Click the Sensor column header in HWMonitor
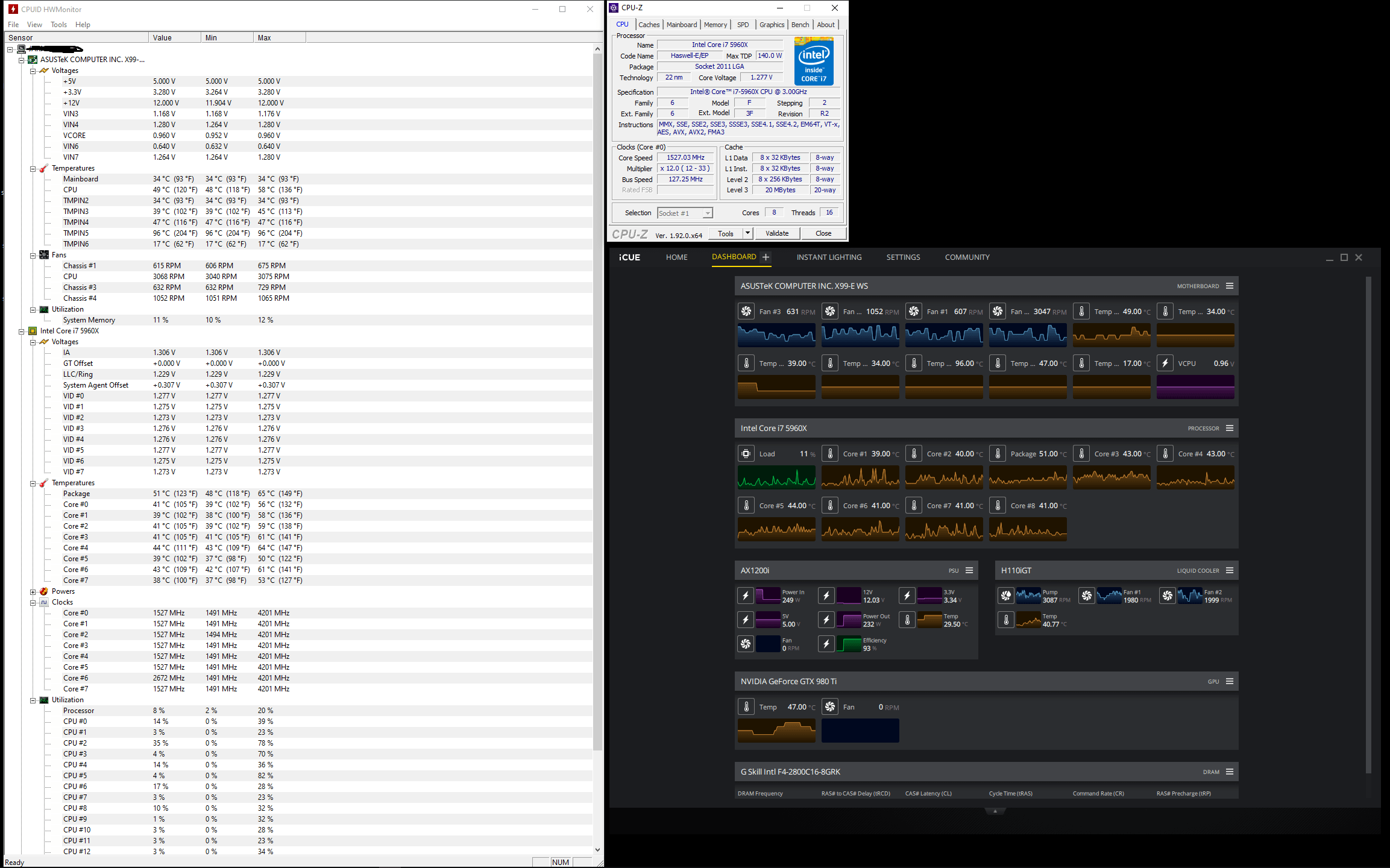Screen dimensions: 1390x868 [x=77, y=37]
